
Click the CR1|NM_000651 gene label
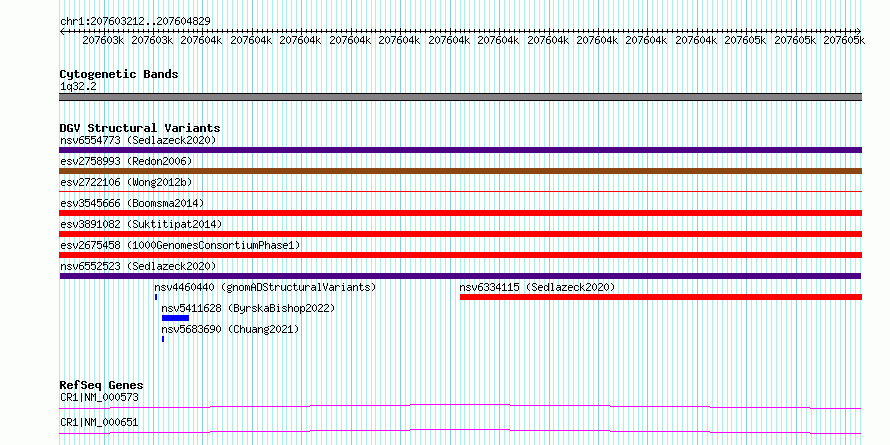pos(99,422)
